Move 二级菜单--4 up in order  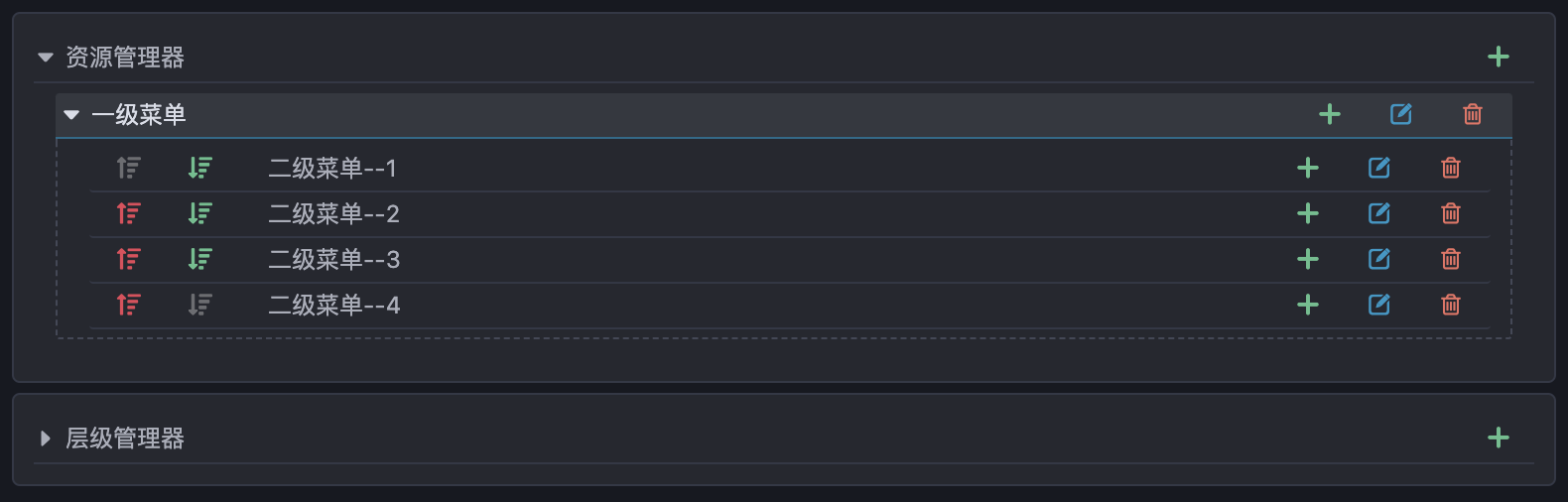pyautogui.click(x=129, y=305)
